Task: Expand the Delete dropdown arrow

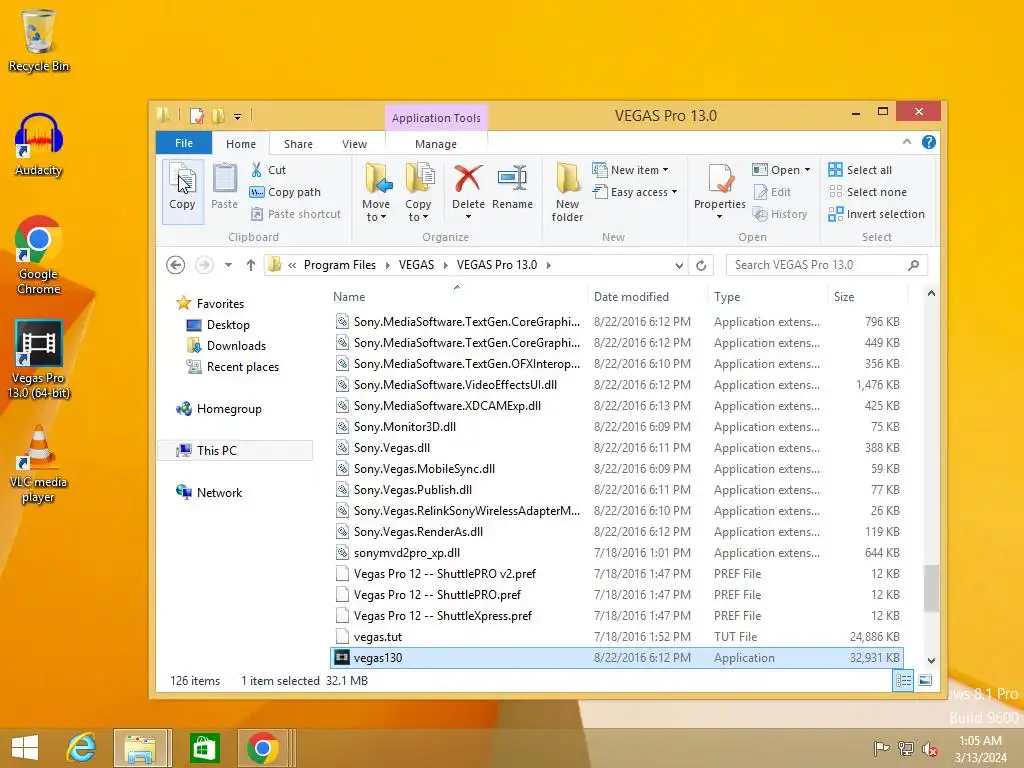Action: click(468, 217)
